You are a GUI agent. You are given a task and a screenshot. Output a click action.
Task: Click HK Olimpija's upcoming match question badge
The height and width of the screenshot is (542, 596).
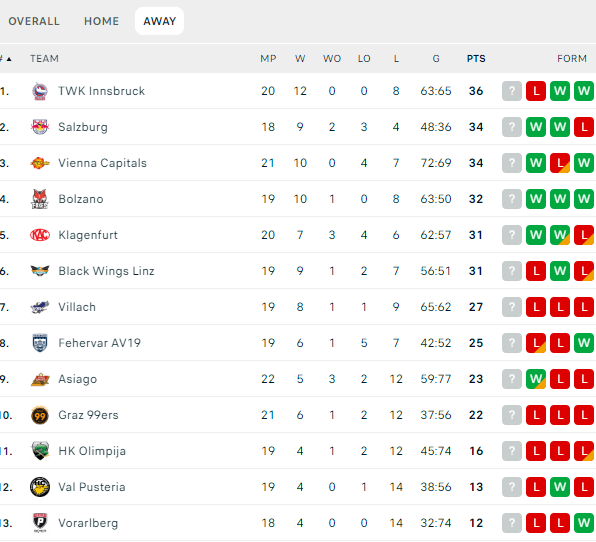pos(512,451)
